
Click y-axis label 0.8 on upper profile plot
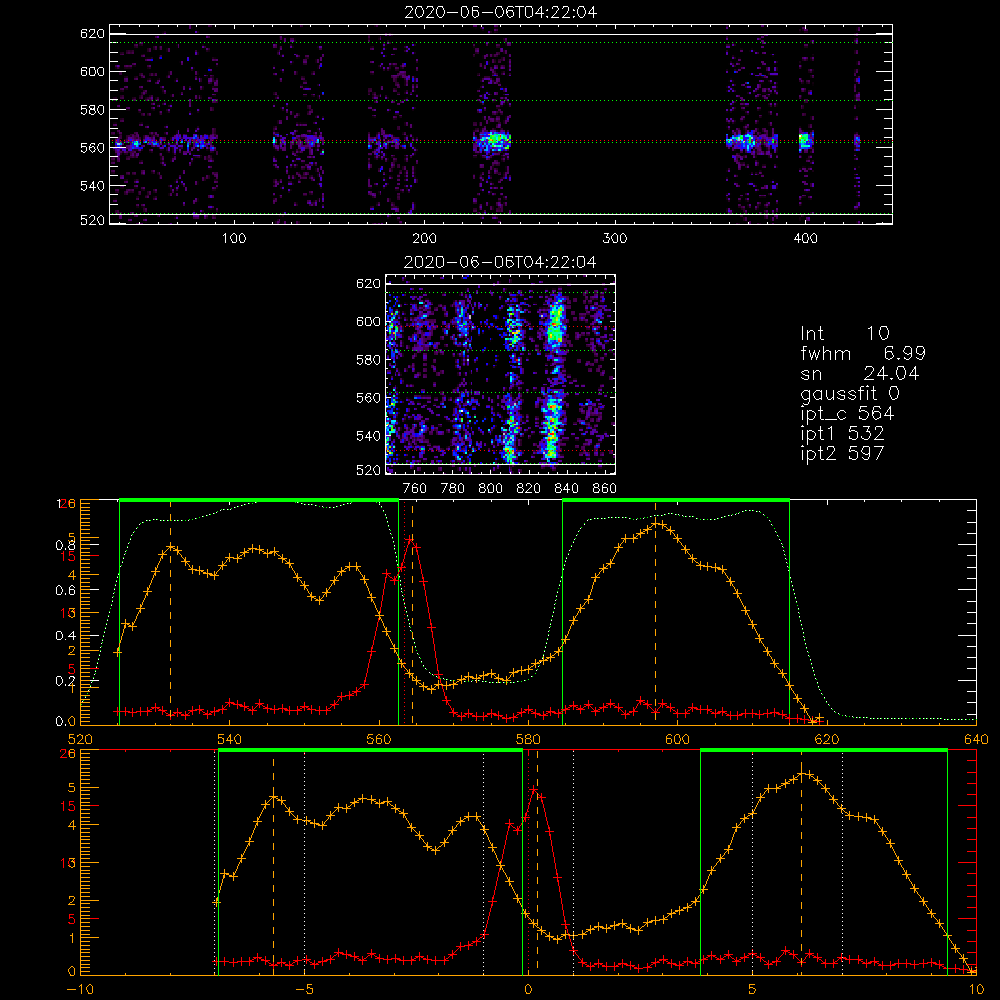click(x=65, y=545)
